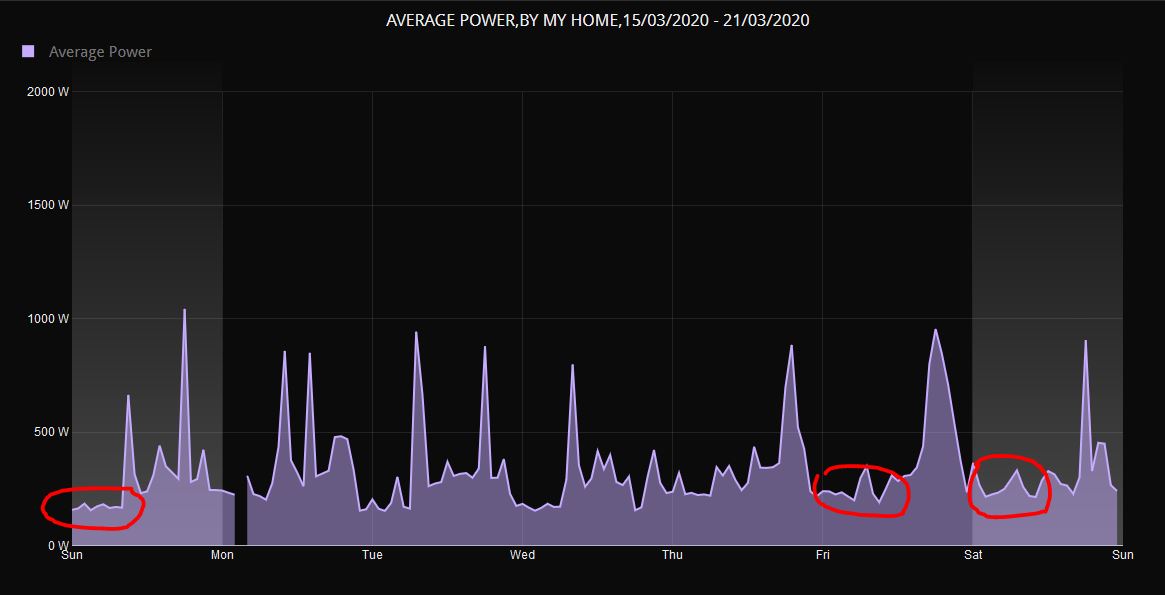Toggle the Average Power legend label
Viewport: 1165px width, 595px height.
(100, 52)
